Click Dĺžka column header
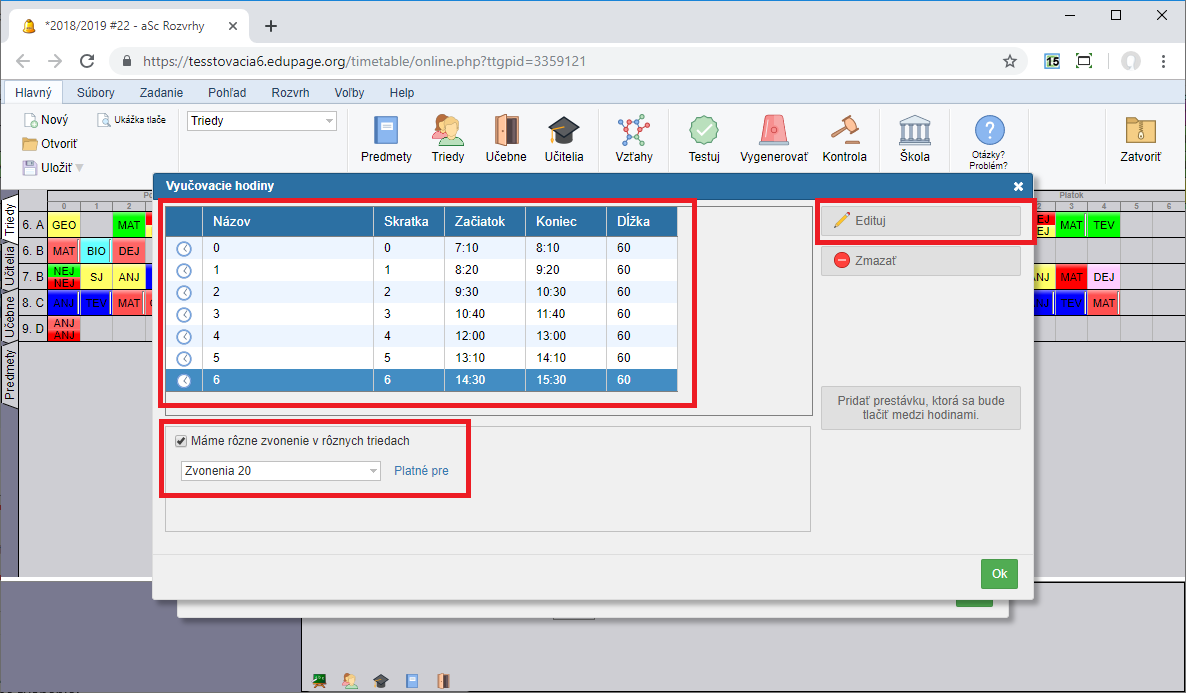Screen dimensions: 1186x693 641,222
